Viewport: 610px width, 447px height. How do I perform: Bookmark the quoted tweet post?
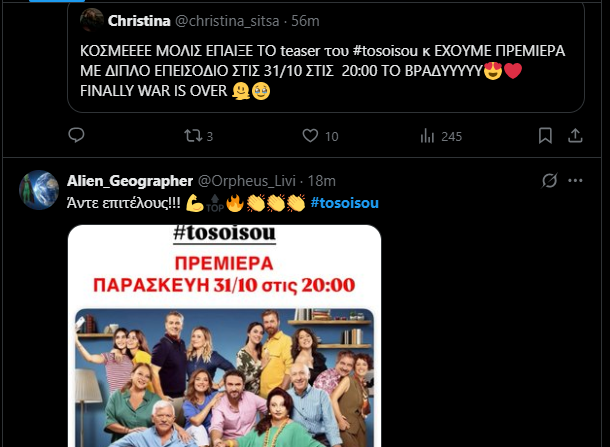tap(545, 136)
